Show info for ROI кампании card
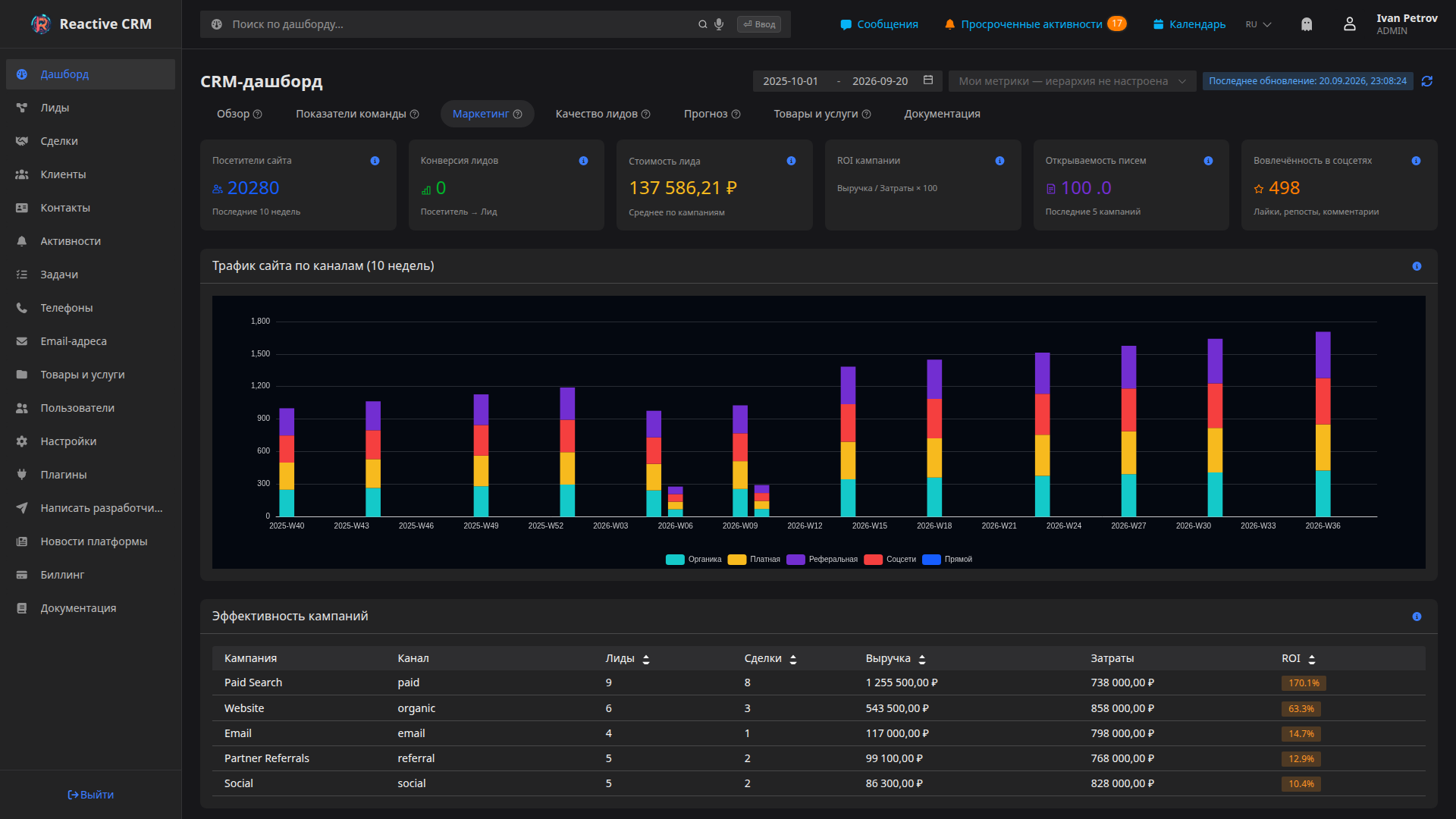 (999, 161)
